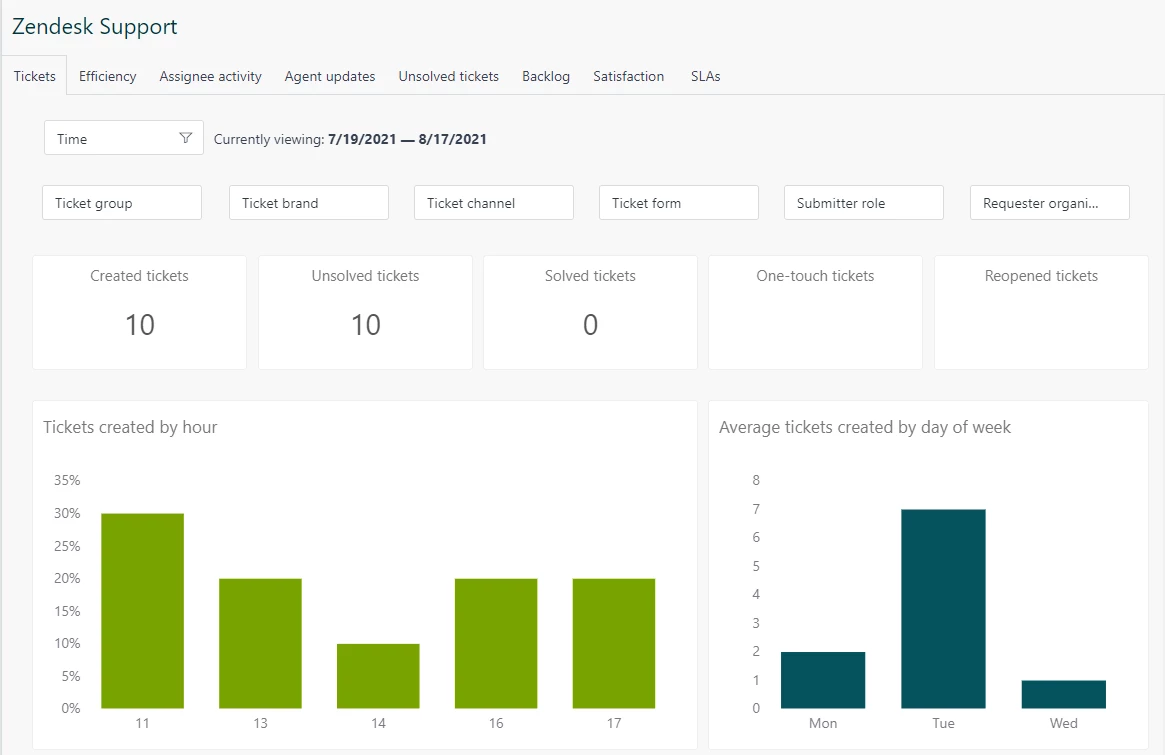Open the Satisfaction tab
Viewport: 1165px width, 755px height.
[x=629, y=76]
